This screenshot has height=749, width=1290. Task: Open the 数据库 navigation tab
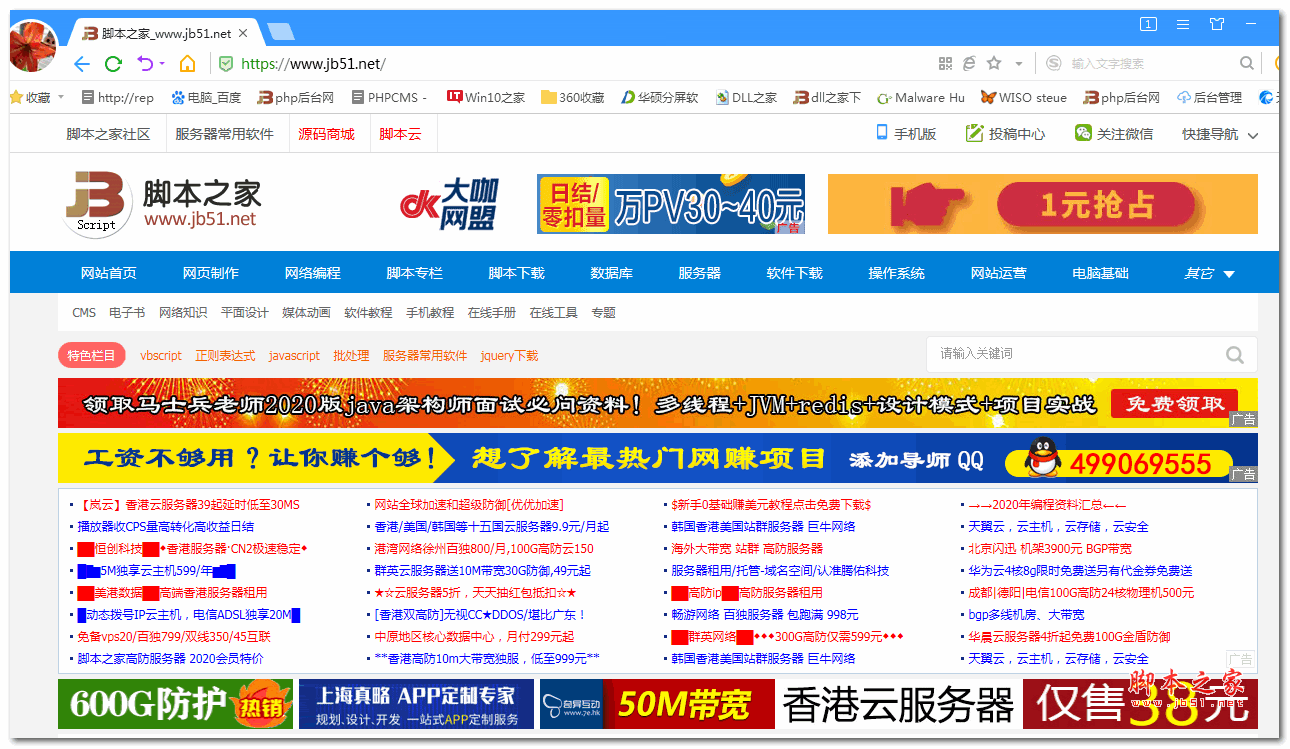click(x=612, y=273)
